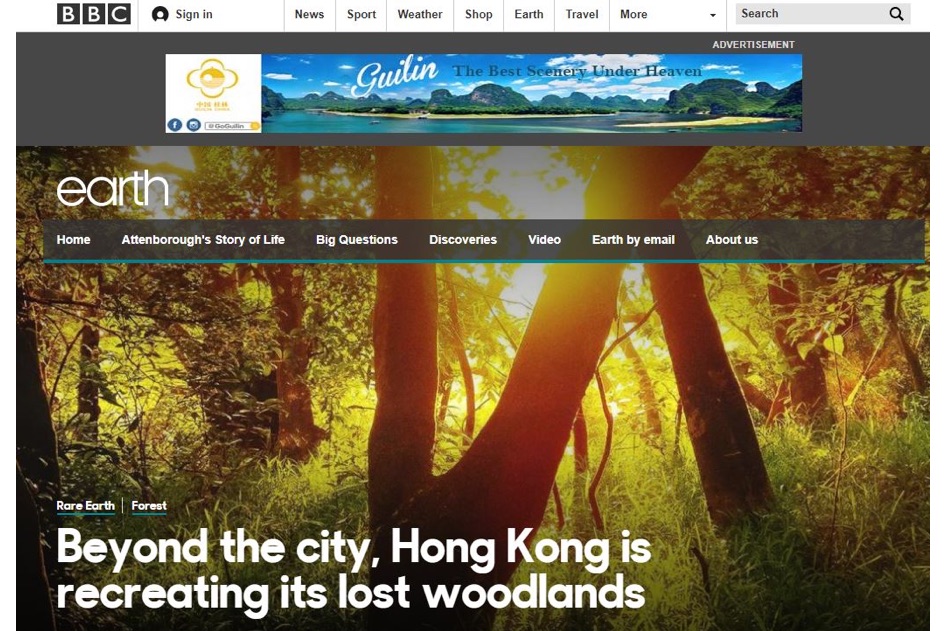Image resolution: width=946 pixels, height=631 pixels.
Task: Expand the More menu dropdown arrow
Action: click(x=713, y=15)
